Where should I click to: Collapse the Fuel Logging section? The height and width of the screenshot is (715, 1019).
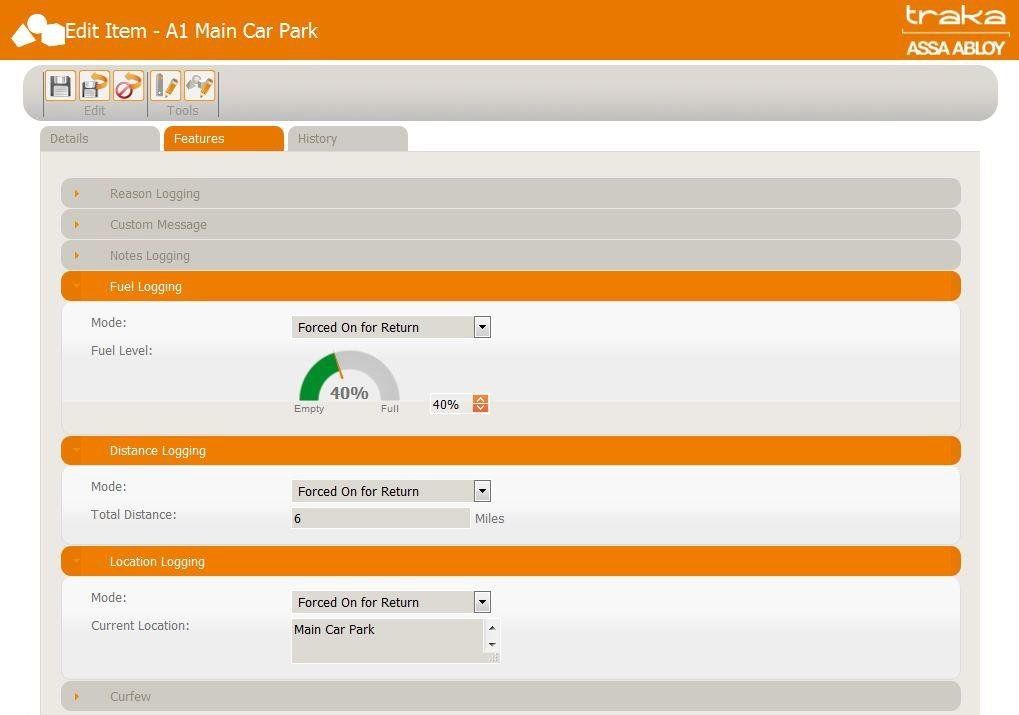pyautogui.click(x=511, y=286)
